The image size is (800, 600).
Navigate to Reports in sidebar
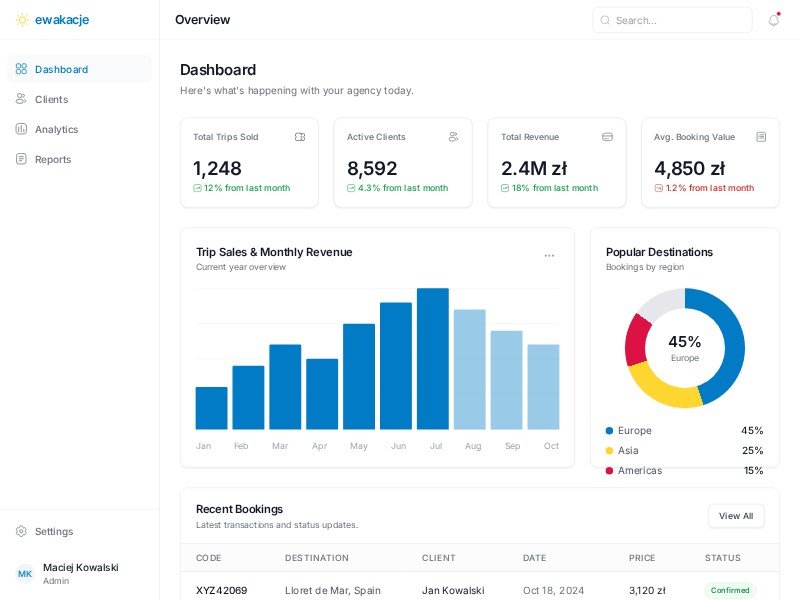52,159
